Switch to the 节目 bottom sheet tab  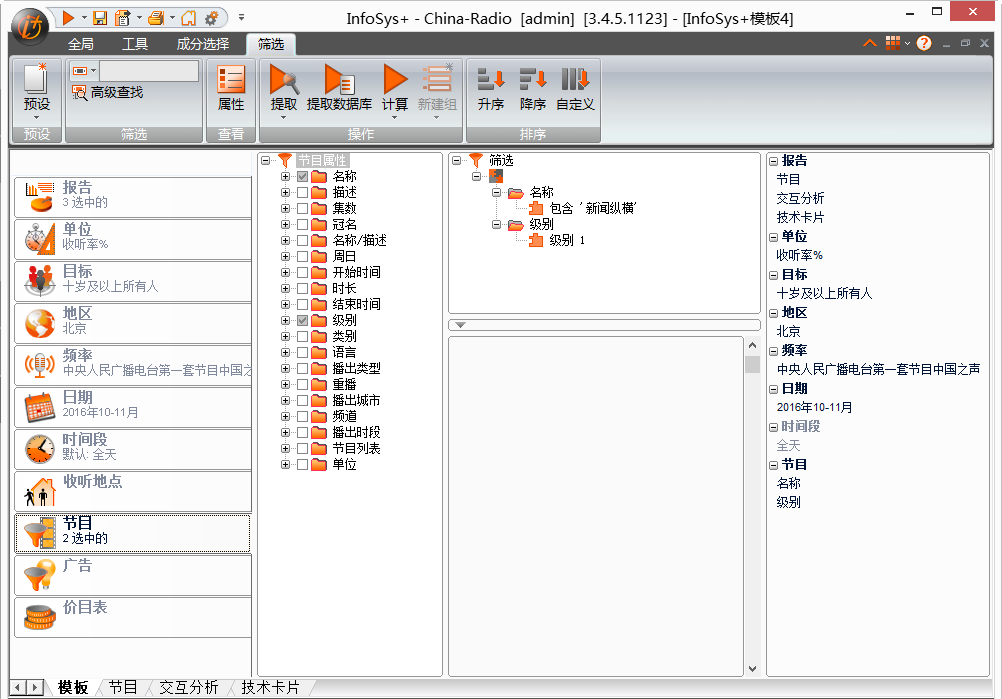(123, 687)
